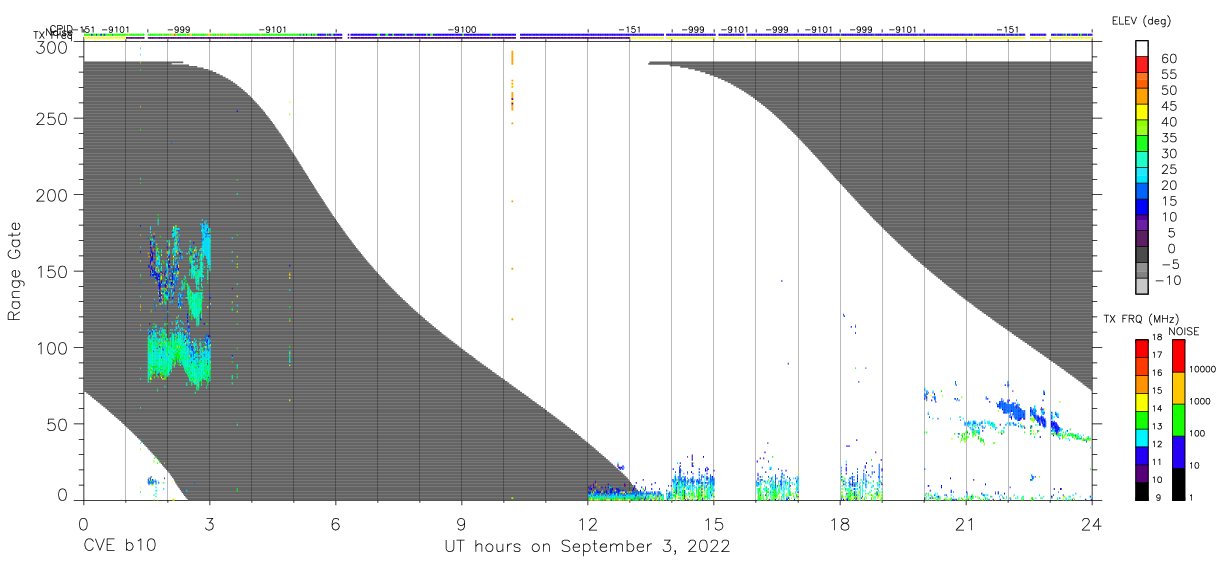Click the '10000' noise legend value
Image resolution: width=1228 pixels, height=567 pixels.
(x=1201, y=369)
